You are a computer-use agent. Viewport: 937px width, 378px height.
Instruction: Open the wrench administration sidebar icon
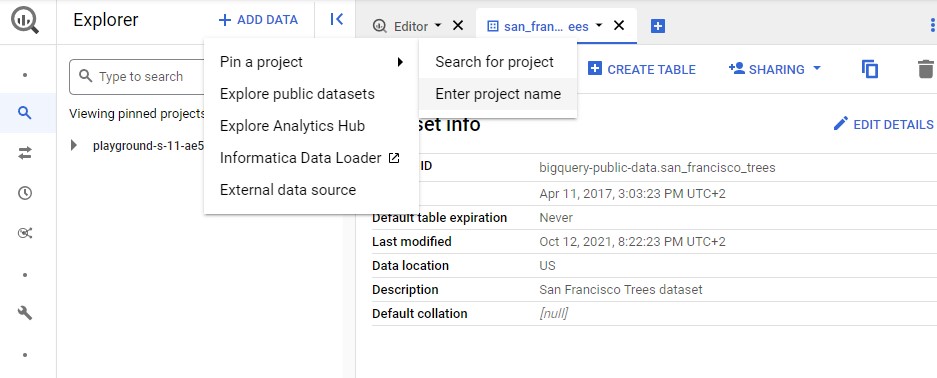coord(25,312)
